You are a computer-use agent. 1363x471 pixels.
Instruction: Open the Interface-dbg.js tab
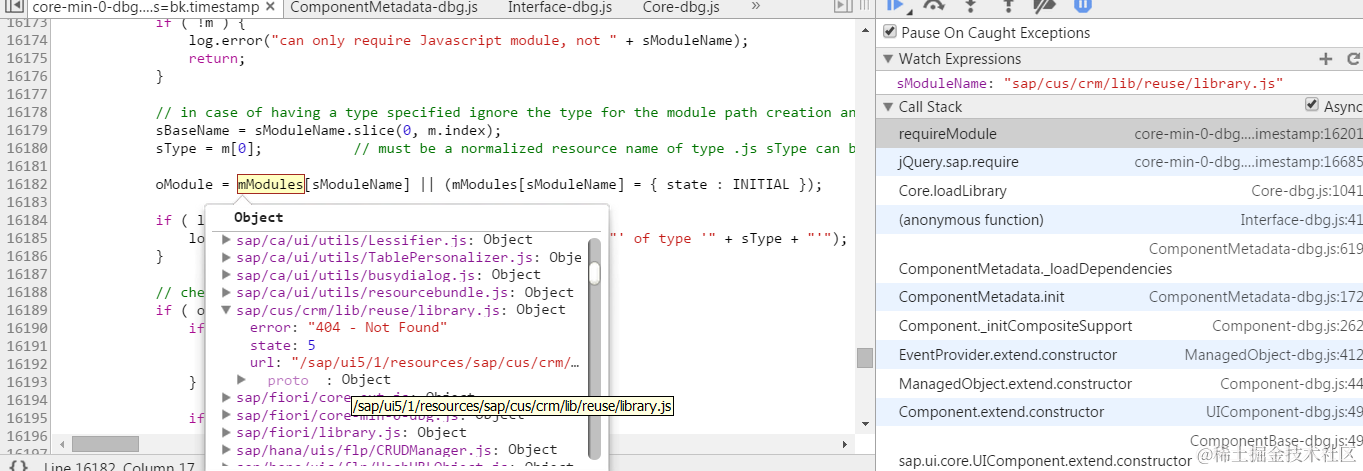(x=559, y=7)
